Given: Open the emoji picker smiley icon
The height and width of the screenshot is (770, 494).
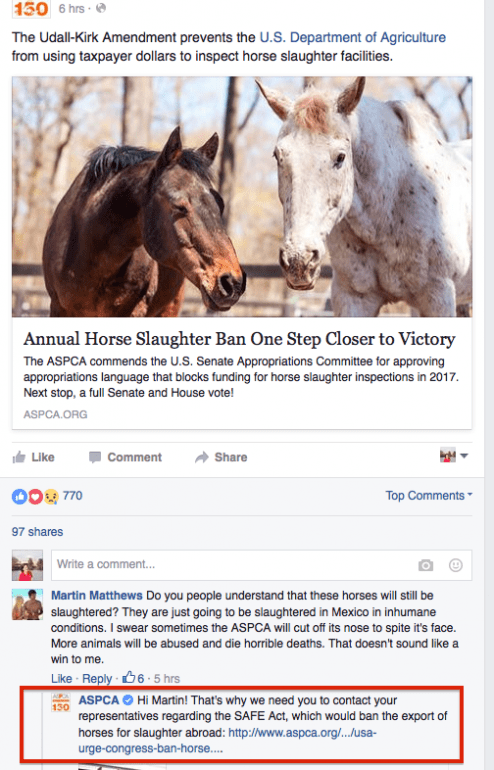Looking at the screenshot, I should point(456,565).
